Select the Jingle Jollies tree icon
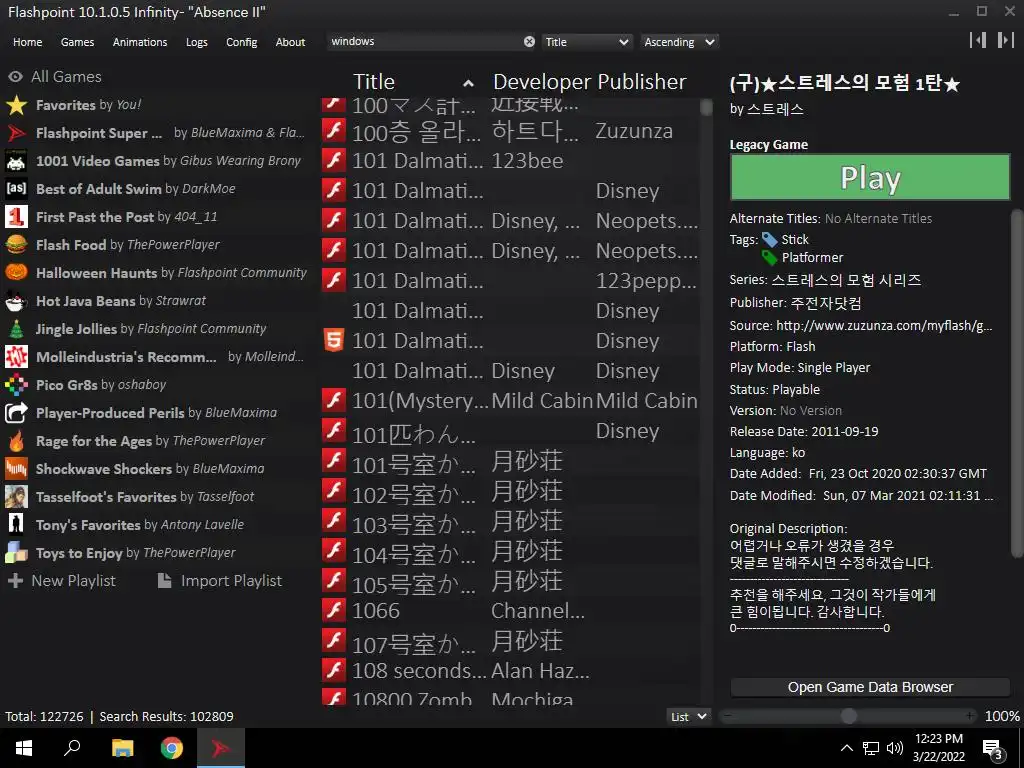The height and width of the screenshot is (768, 1024). [16, 328]
